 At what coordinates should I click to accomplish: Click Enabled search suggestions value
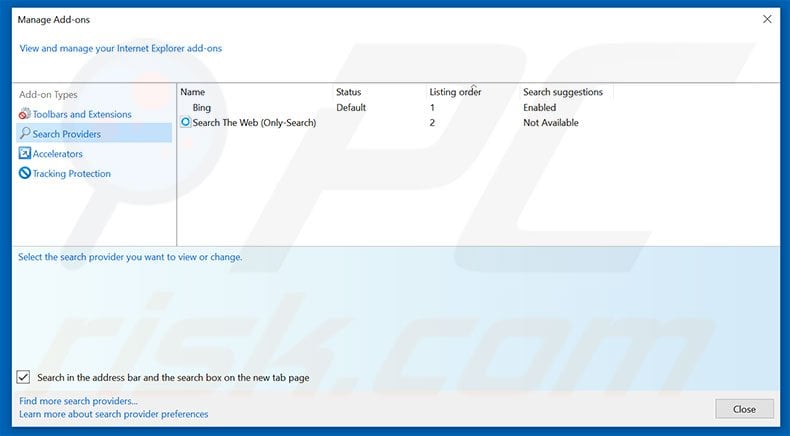coord(540,107)
